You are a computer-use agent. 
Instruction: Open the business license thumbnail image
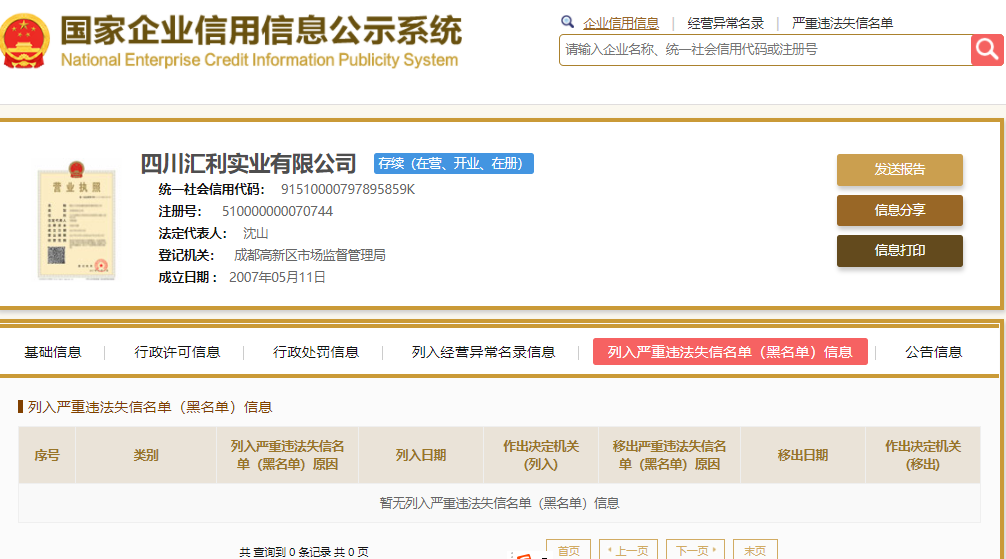[76, 220]
